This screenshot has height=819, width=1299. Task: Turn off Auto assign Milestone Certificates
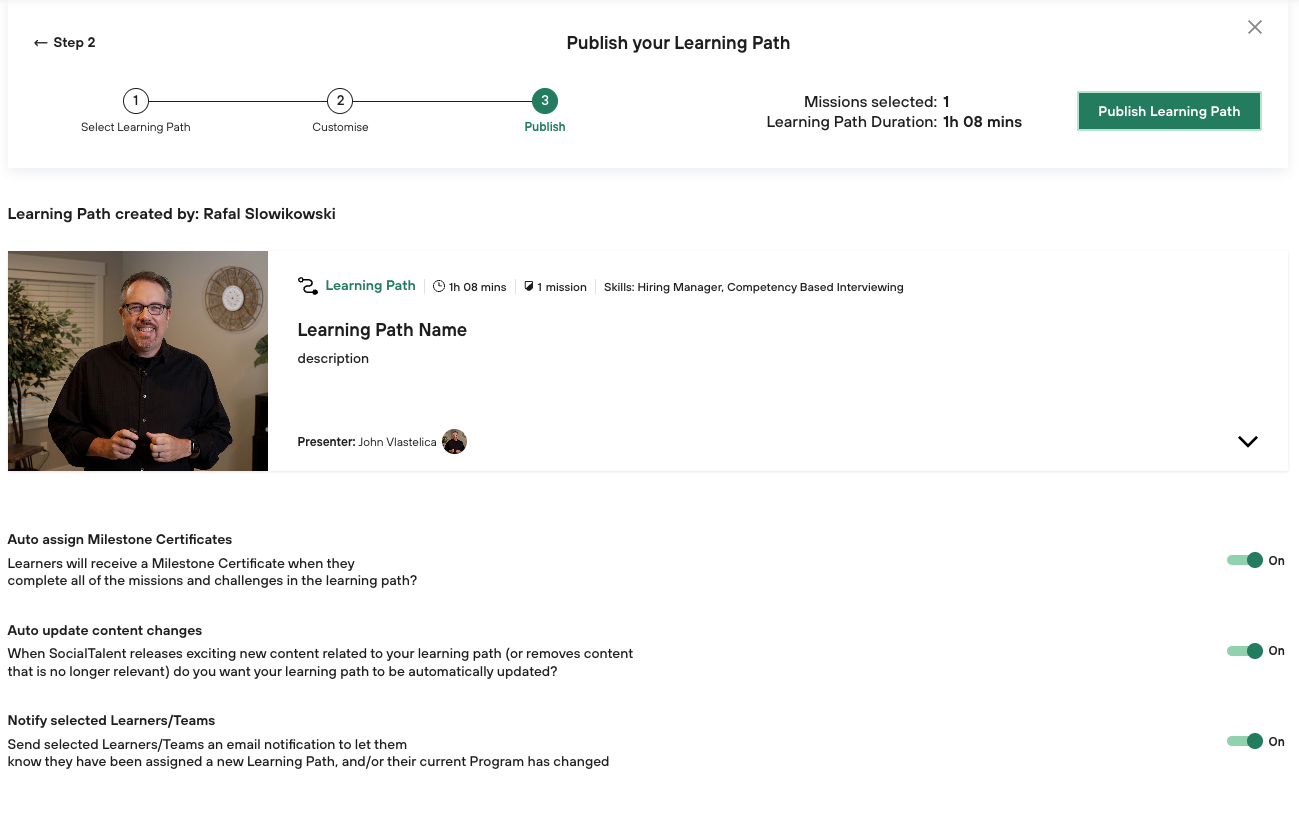1245,561
